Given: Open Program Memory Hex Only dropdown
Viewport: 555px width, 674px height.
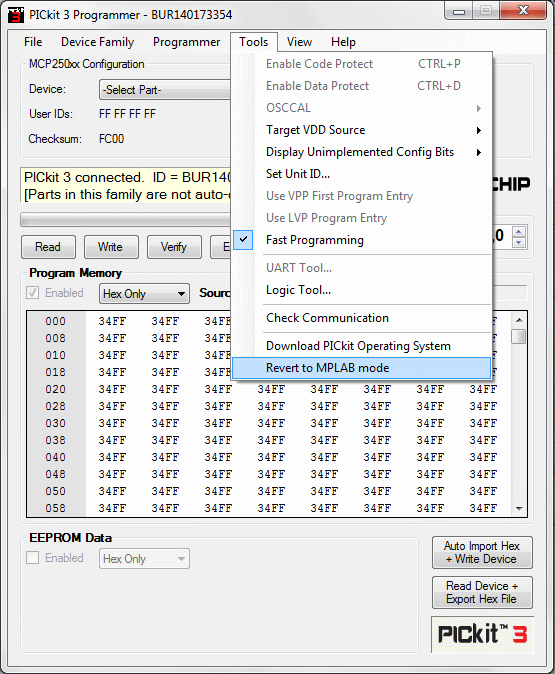Looking at the screenshot, I should point(144,294).
